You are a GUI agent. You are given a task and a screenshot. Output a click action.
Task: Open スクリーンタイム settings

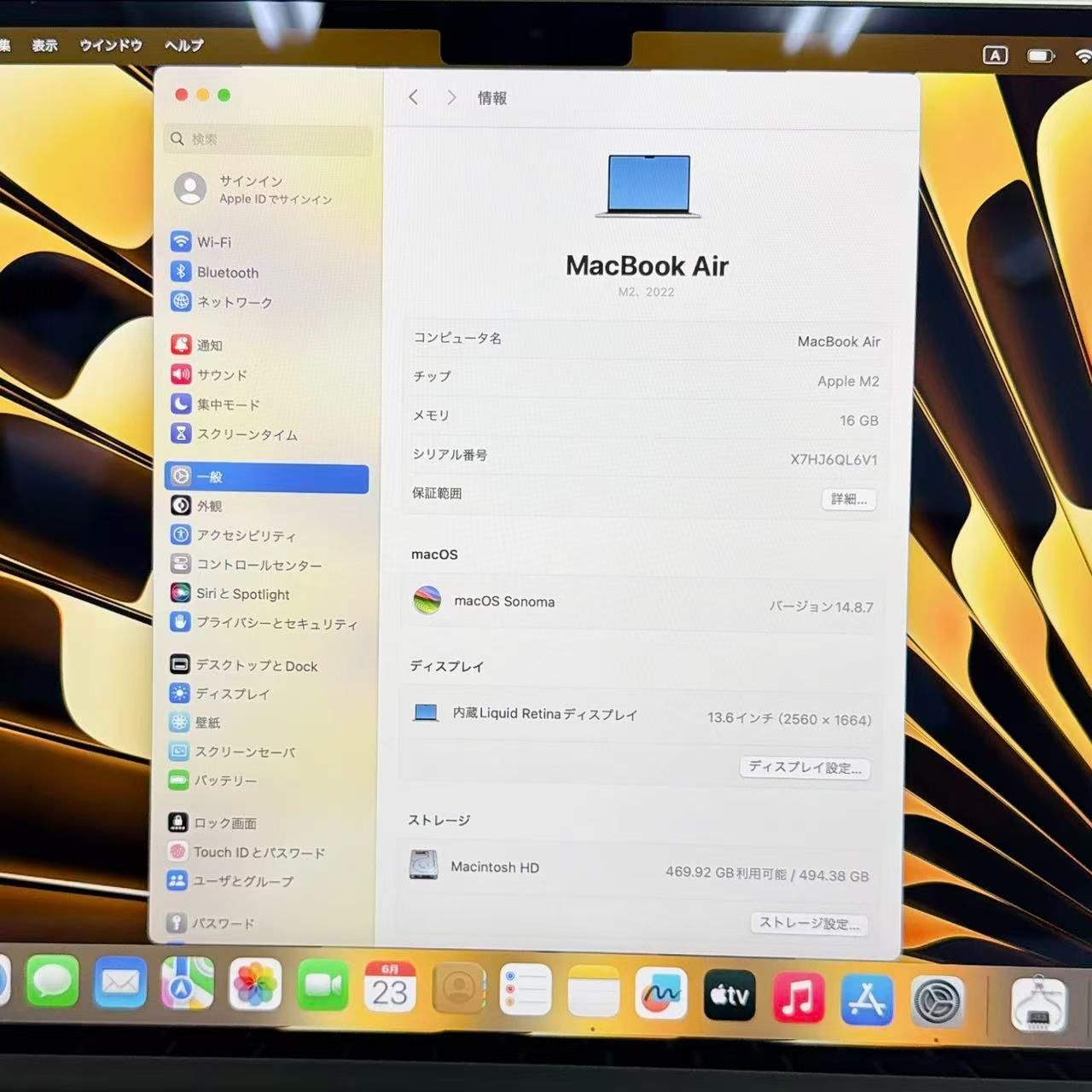(x=235, y=434)
